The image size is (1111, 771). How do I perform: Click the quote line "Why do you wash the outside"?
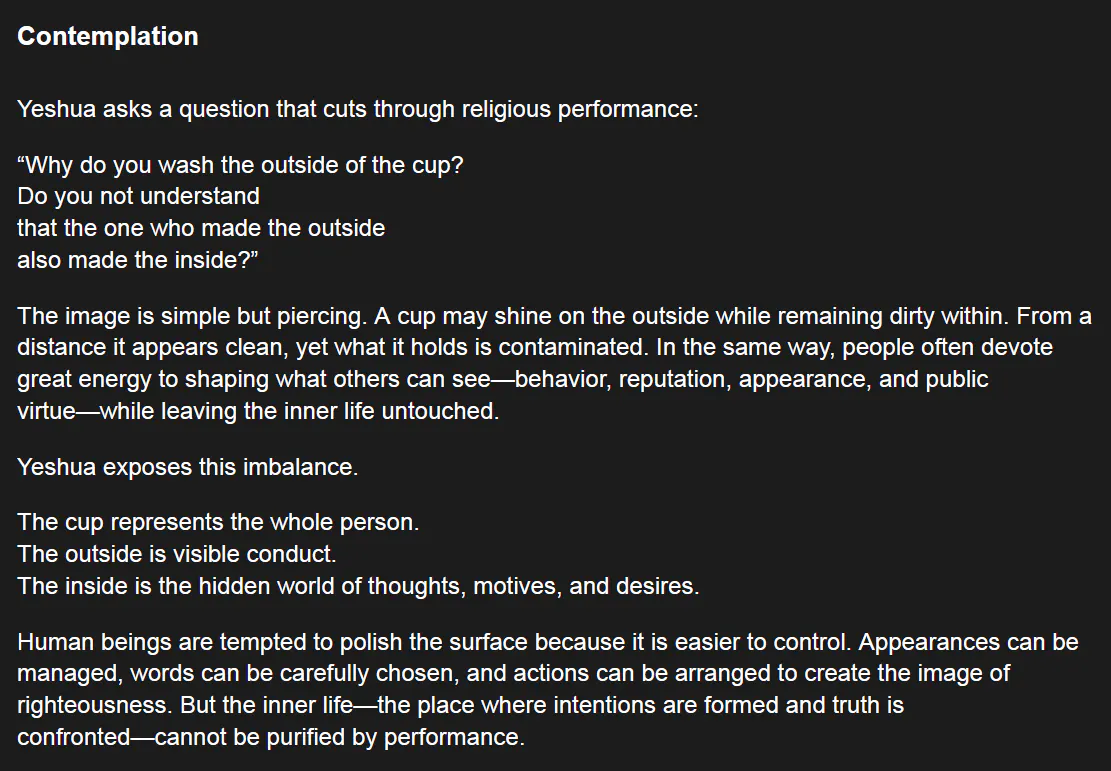point(240,165)
